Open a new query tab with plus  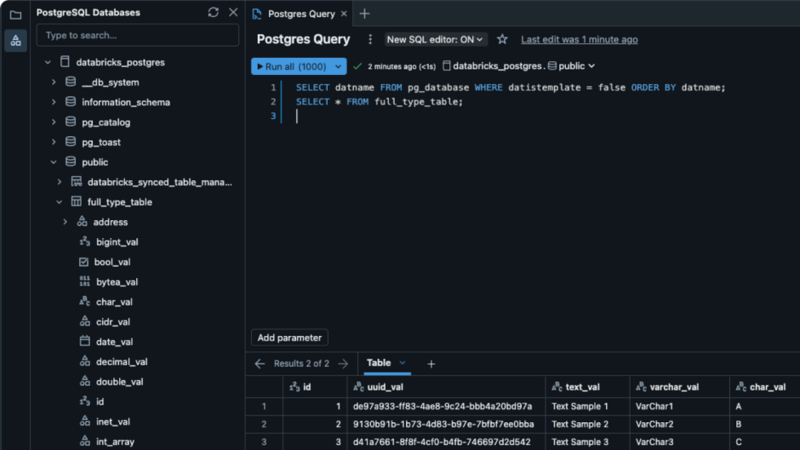point(364,14)
